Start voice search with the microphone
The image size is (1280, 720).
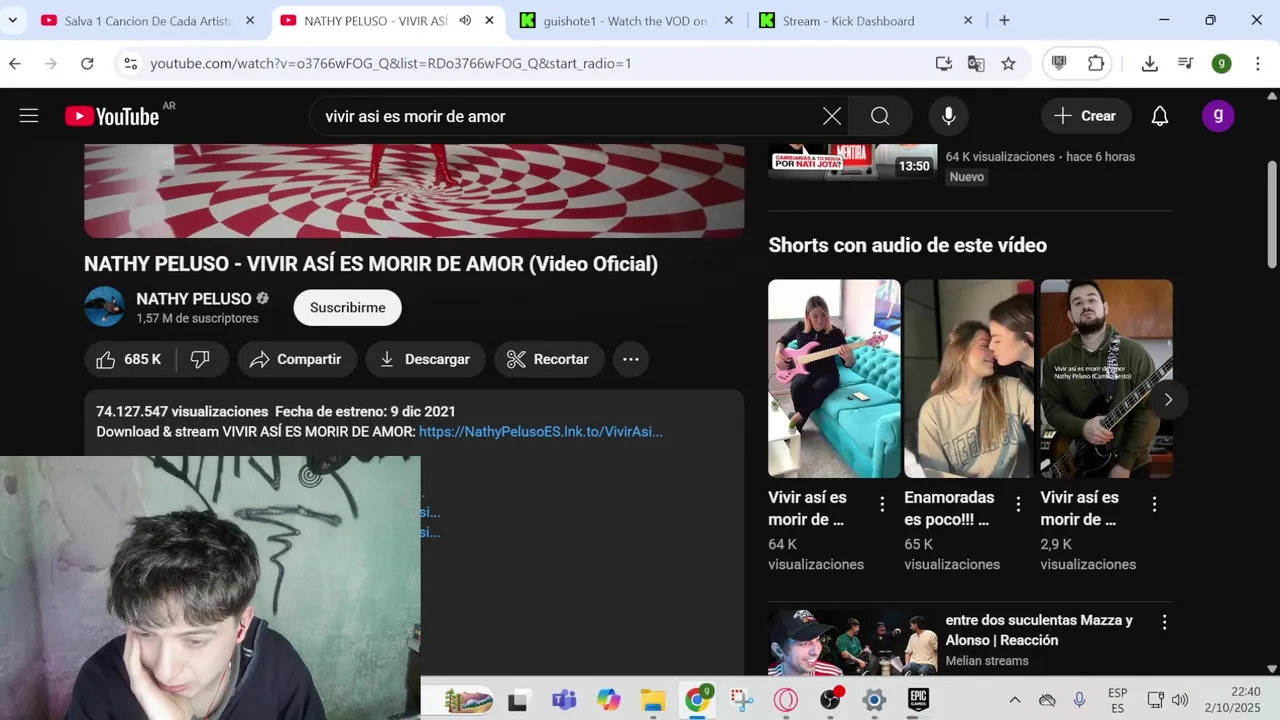coord(948,116)
